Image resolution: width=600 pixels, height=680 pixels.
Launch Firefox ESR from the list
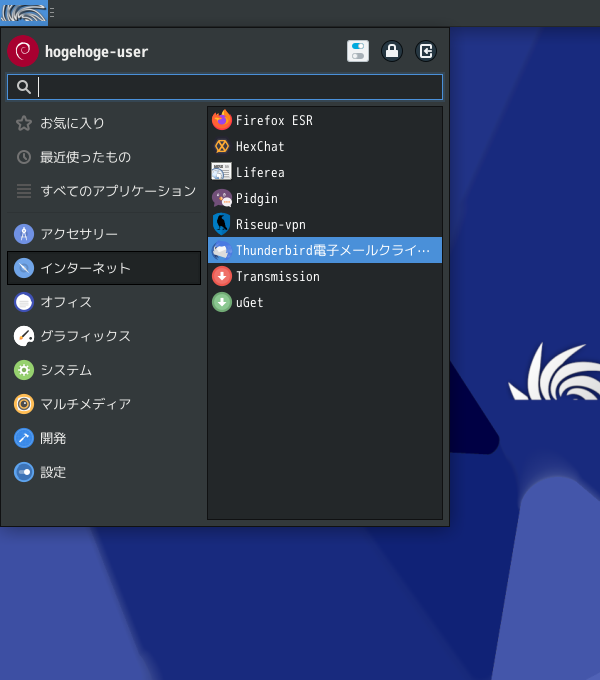[x=325, y=120]
